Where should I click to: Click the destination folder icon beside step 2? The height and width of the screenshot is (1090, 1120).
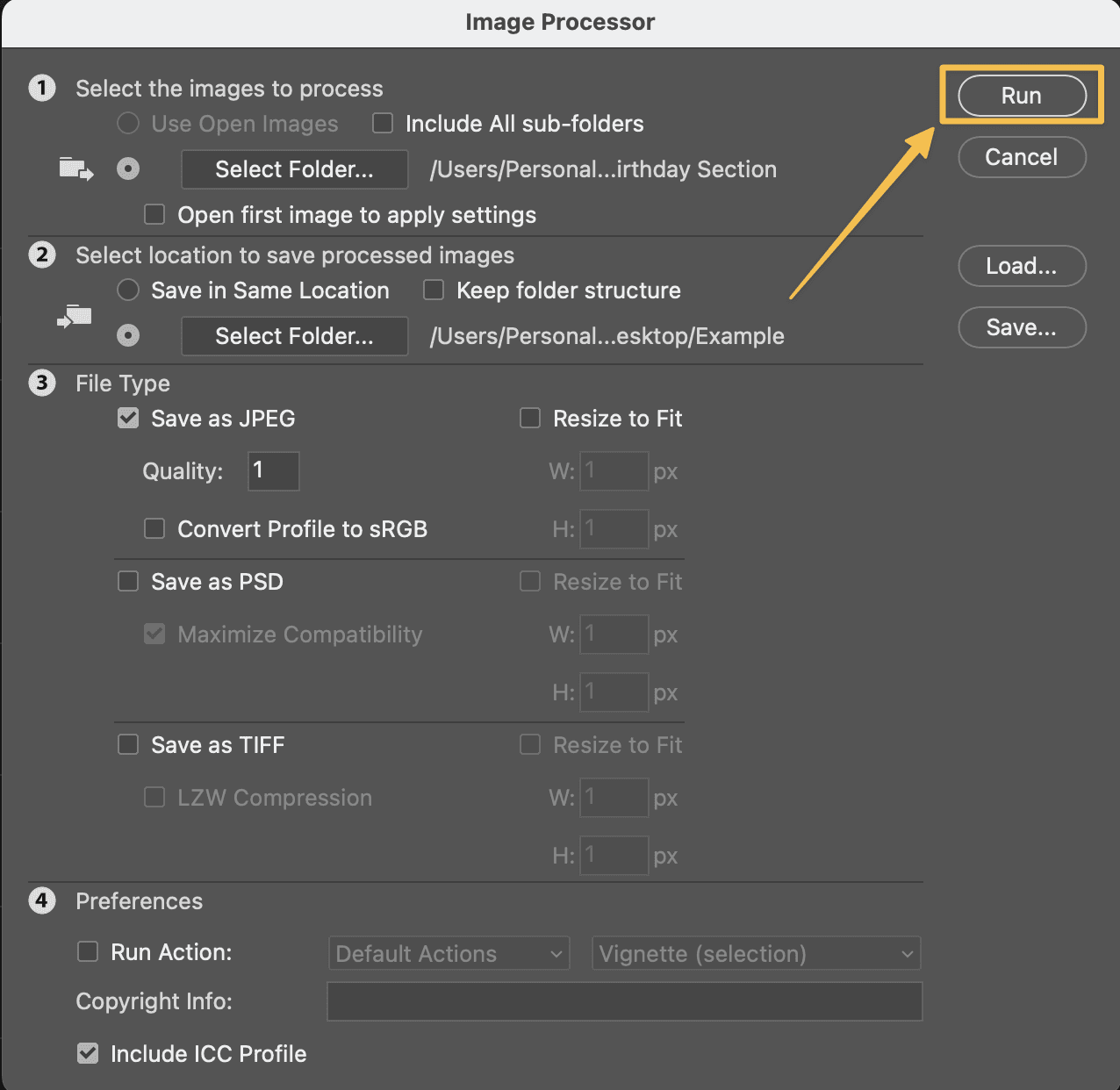pyautogui.click(x=74, y=317)
